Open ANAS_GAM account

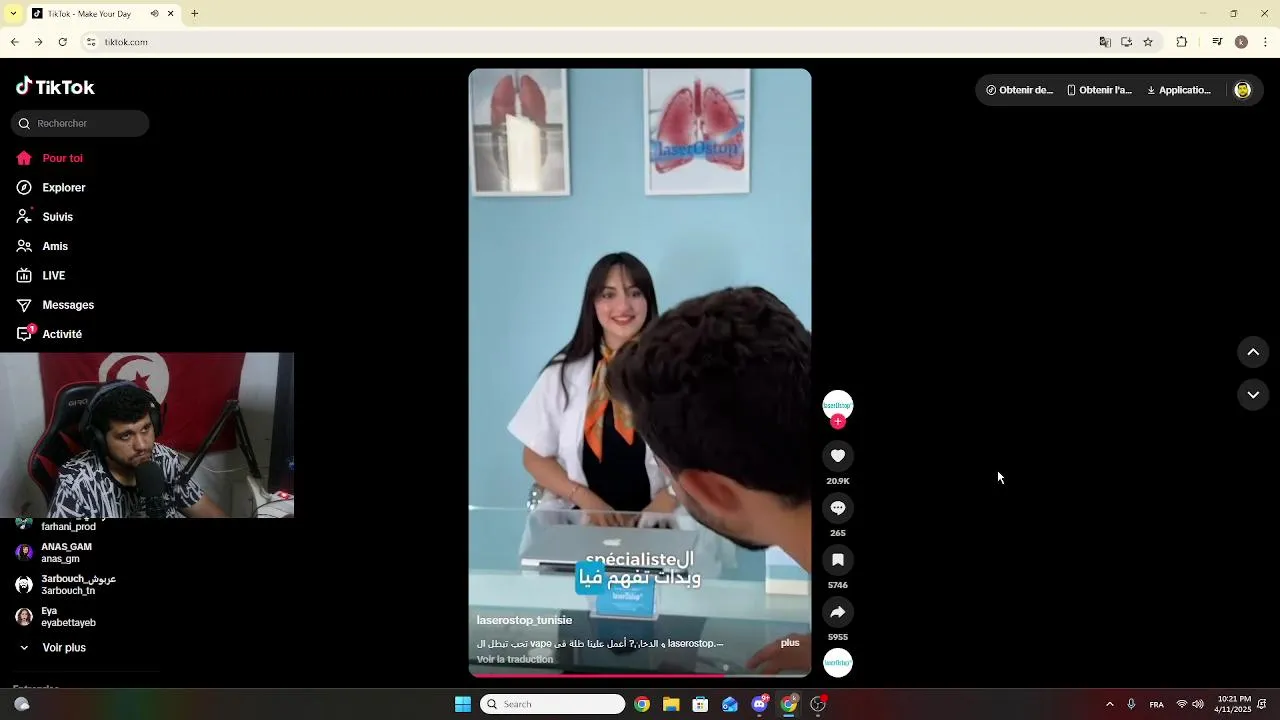tap(54, 553)
